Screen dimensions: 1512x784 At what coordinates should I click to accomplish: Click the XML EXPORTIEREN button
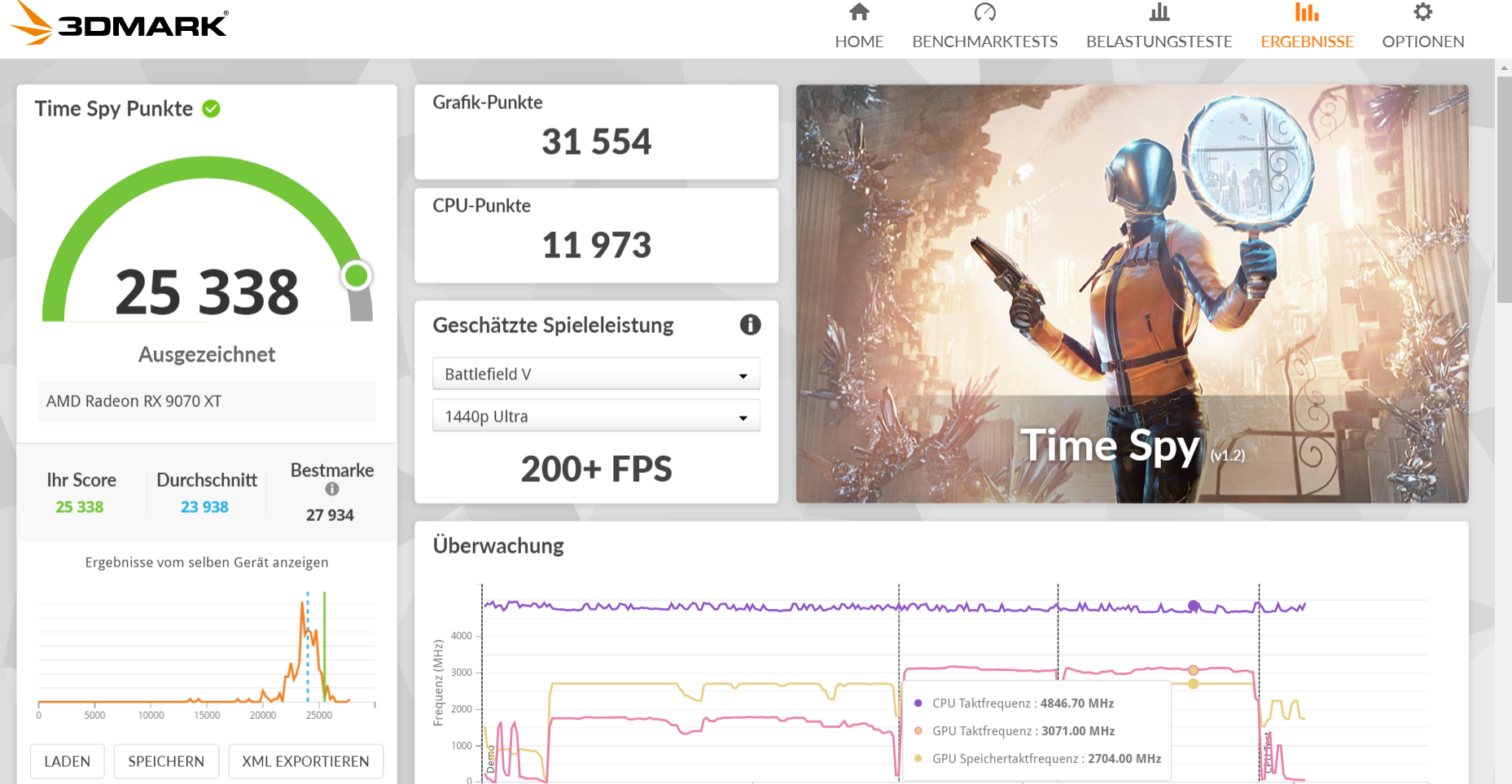coord(305,761)
